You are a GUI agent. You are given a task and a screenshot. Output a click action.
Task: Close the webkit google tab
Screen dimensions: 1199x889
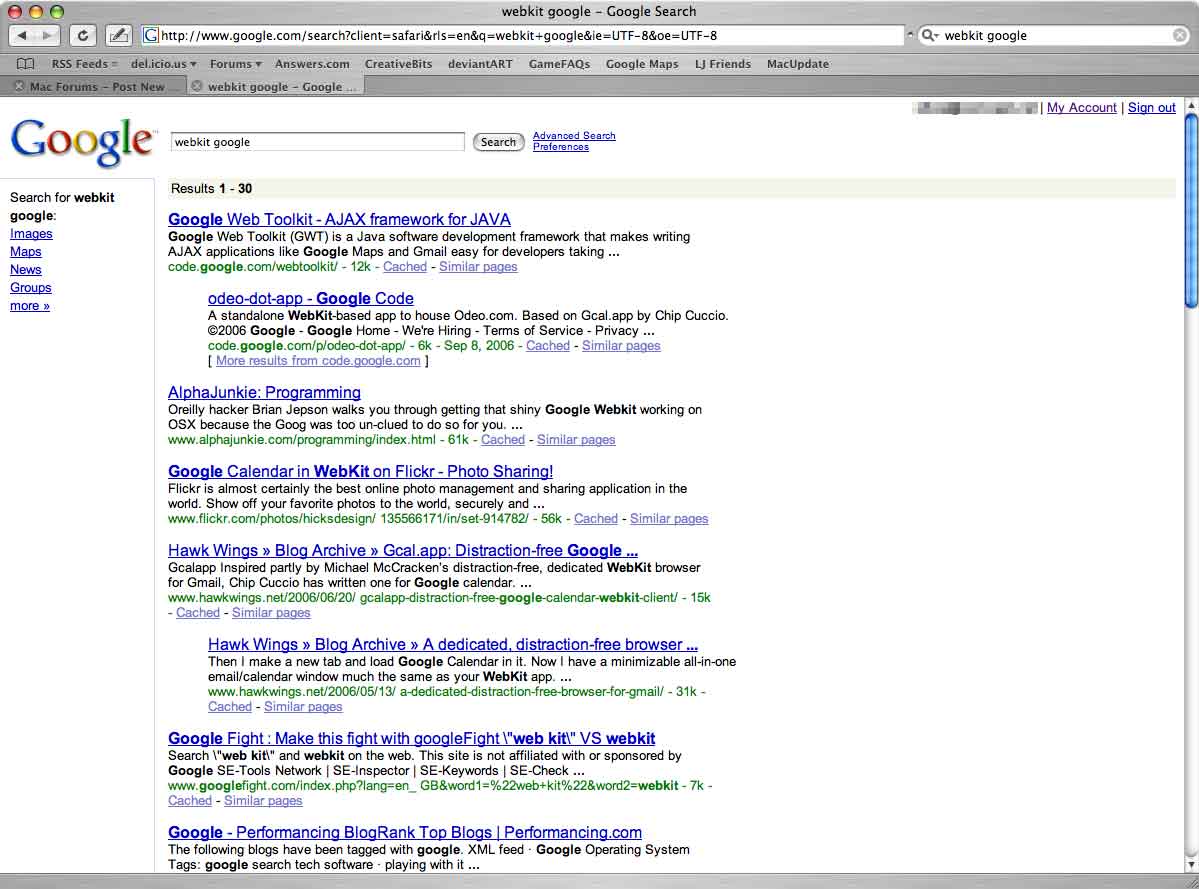[197, 86]
